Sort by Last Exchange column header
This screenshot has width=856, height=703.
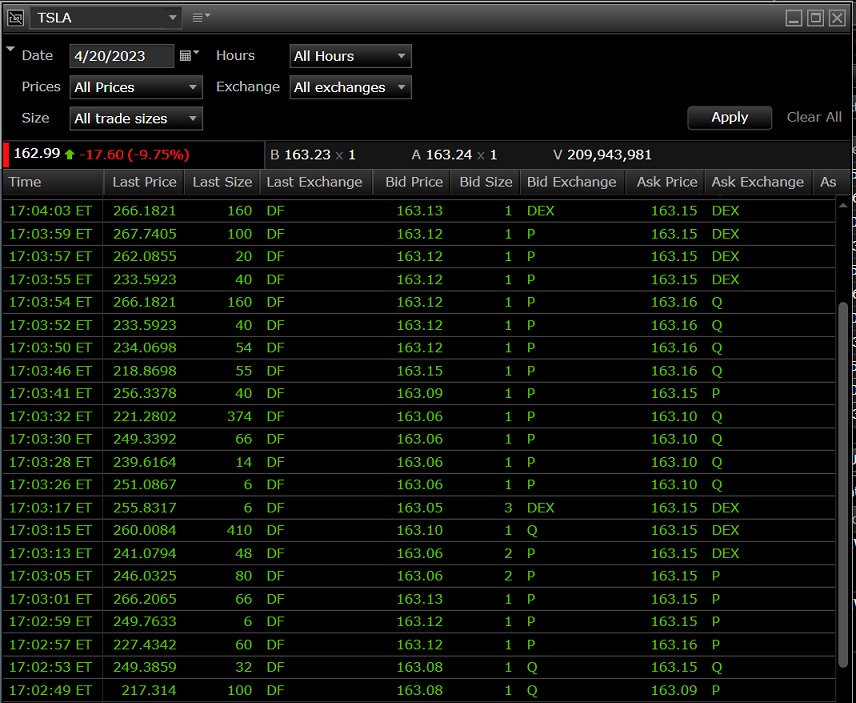(x=315, y=182)
